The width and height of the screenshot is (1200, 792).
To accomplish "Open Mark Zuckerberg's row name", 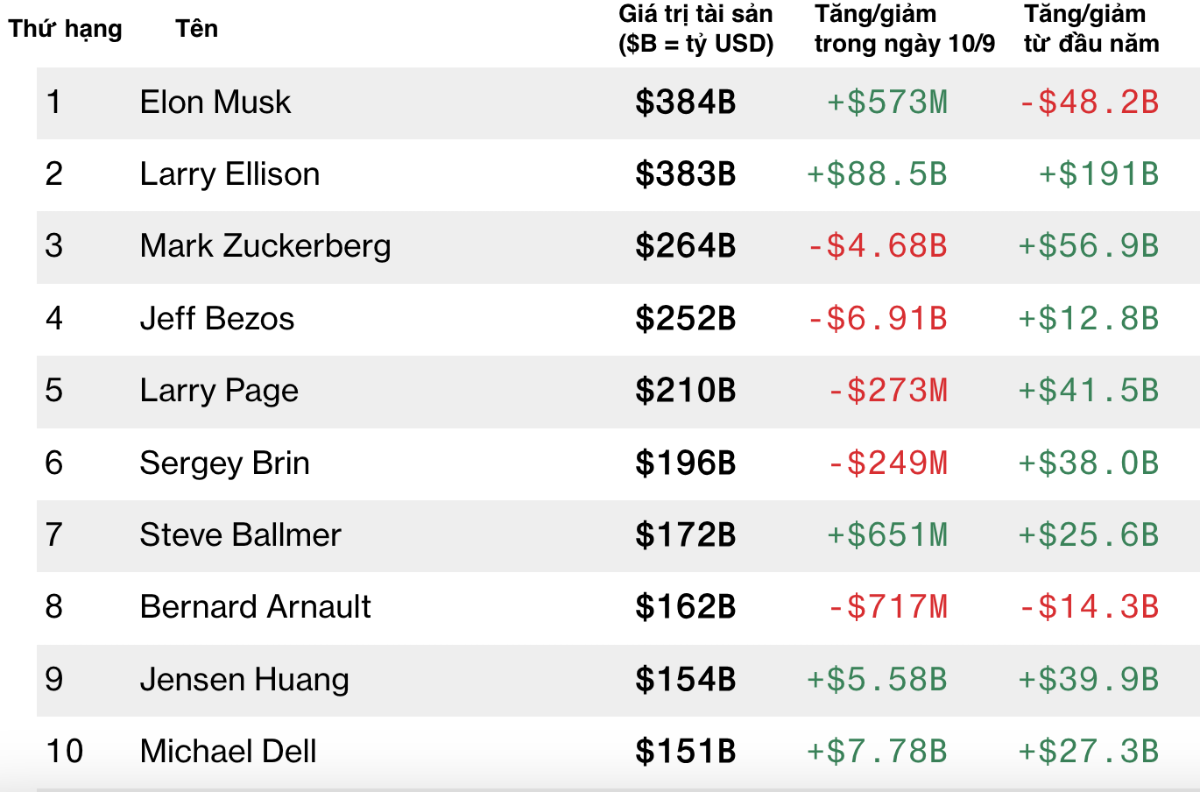I will coord(265,246).
